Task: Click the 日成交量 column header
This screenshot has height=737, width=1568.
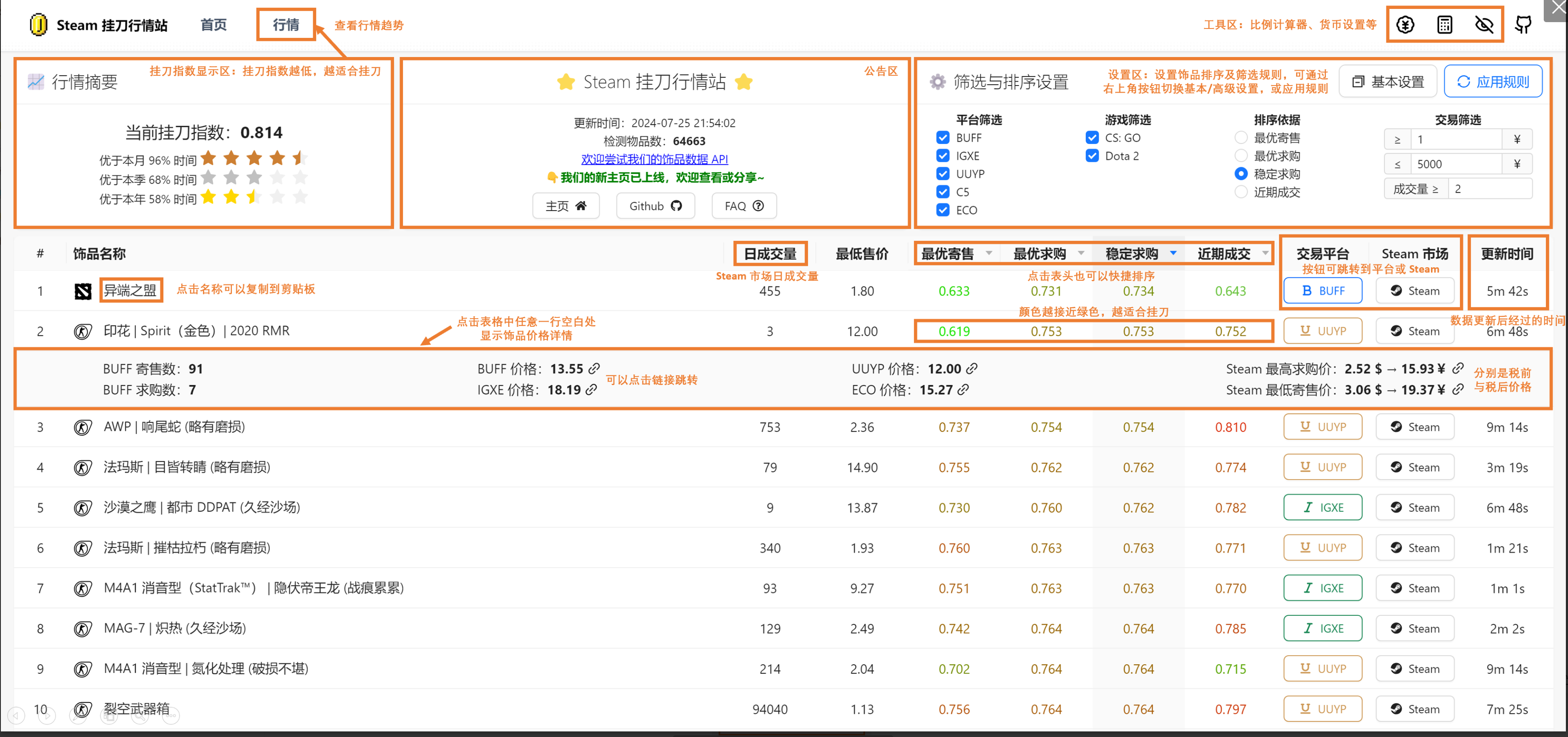Action: [x=770, y=254]
